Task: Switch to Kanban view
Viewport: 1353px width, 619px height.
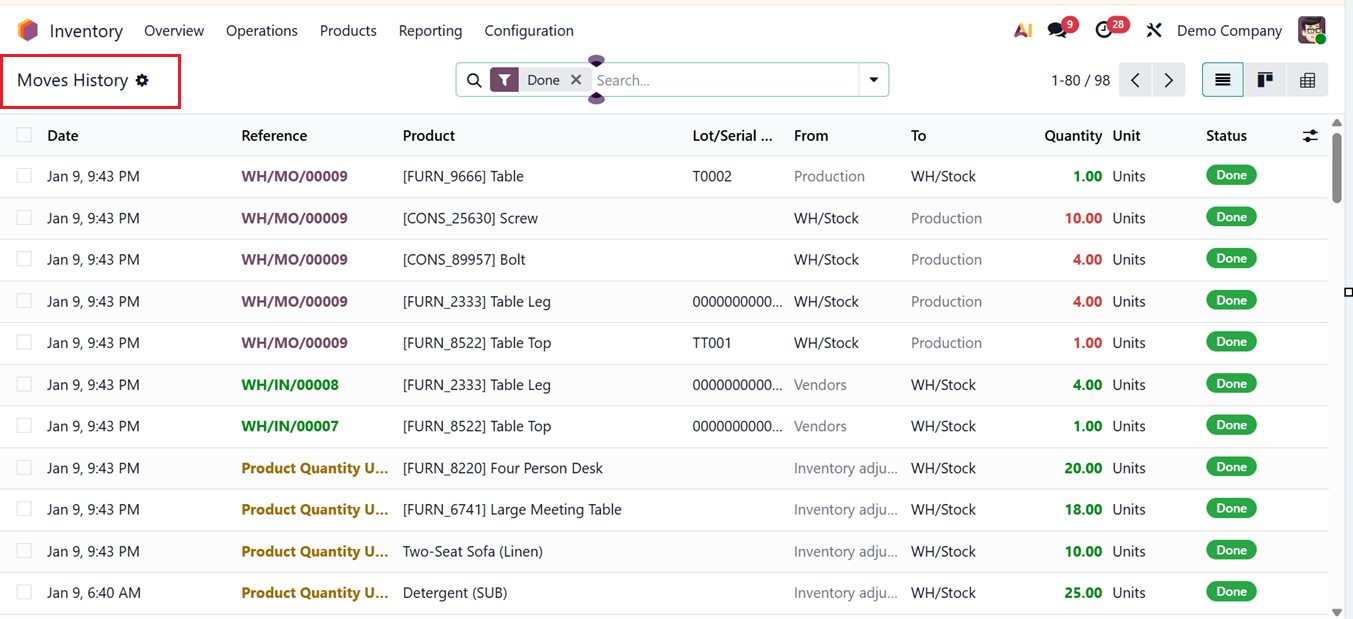Action: click(1264, 79)
